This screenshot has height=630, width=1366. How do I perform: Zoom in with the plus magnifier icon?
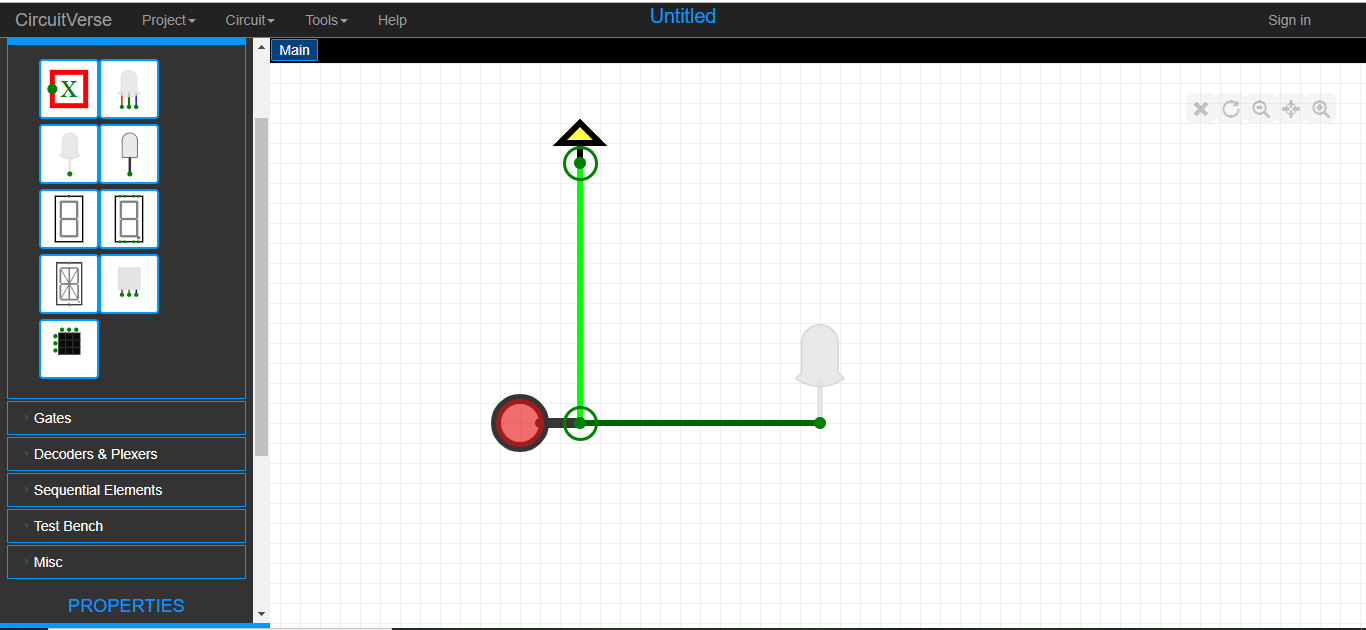(x=1321, y=109)
